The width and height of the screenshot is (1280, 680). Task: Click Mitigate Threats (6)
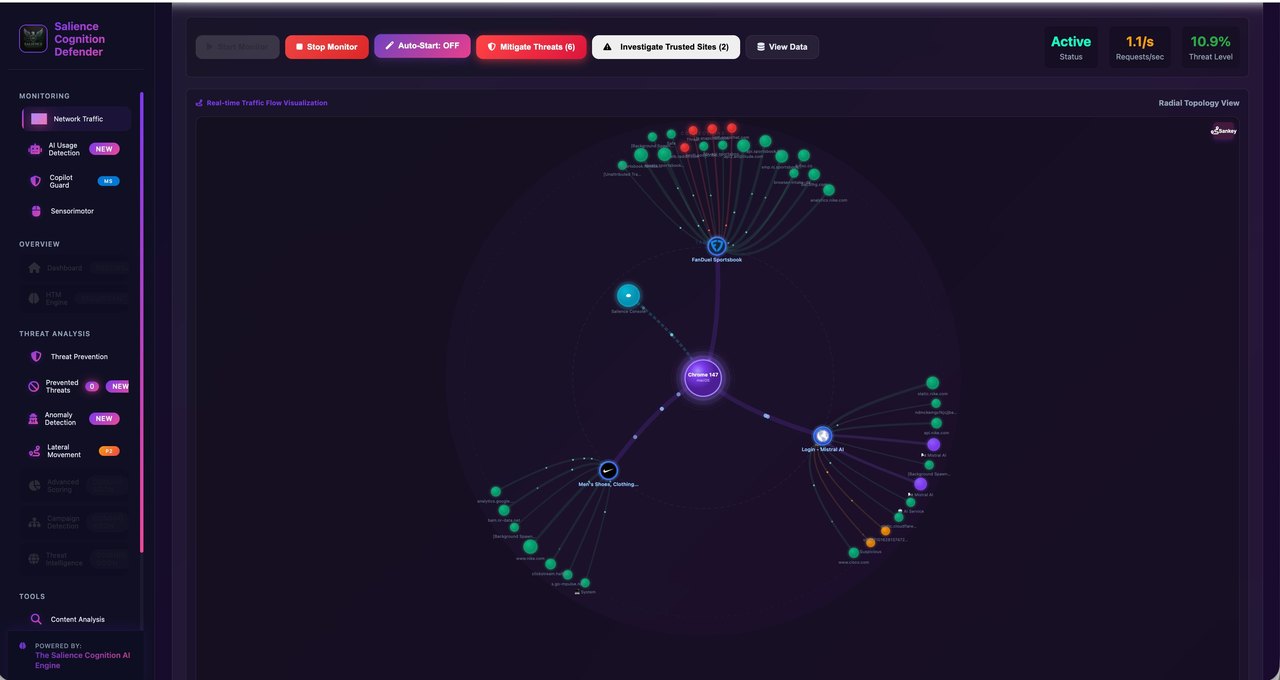tap(531, 47)
